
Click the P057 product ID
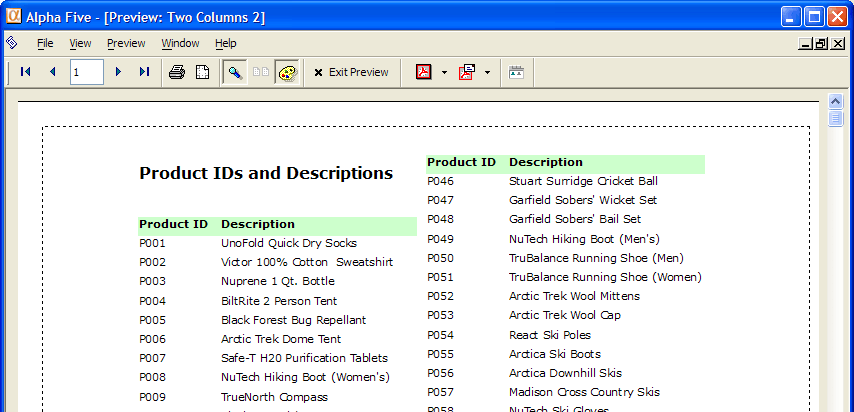pyautogui.click(x=440, y=392)
